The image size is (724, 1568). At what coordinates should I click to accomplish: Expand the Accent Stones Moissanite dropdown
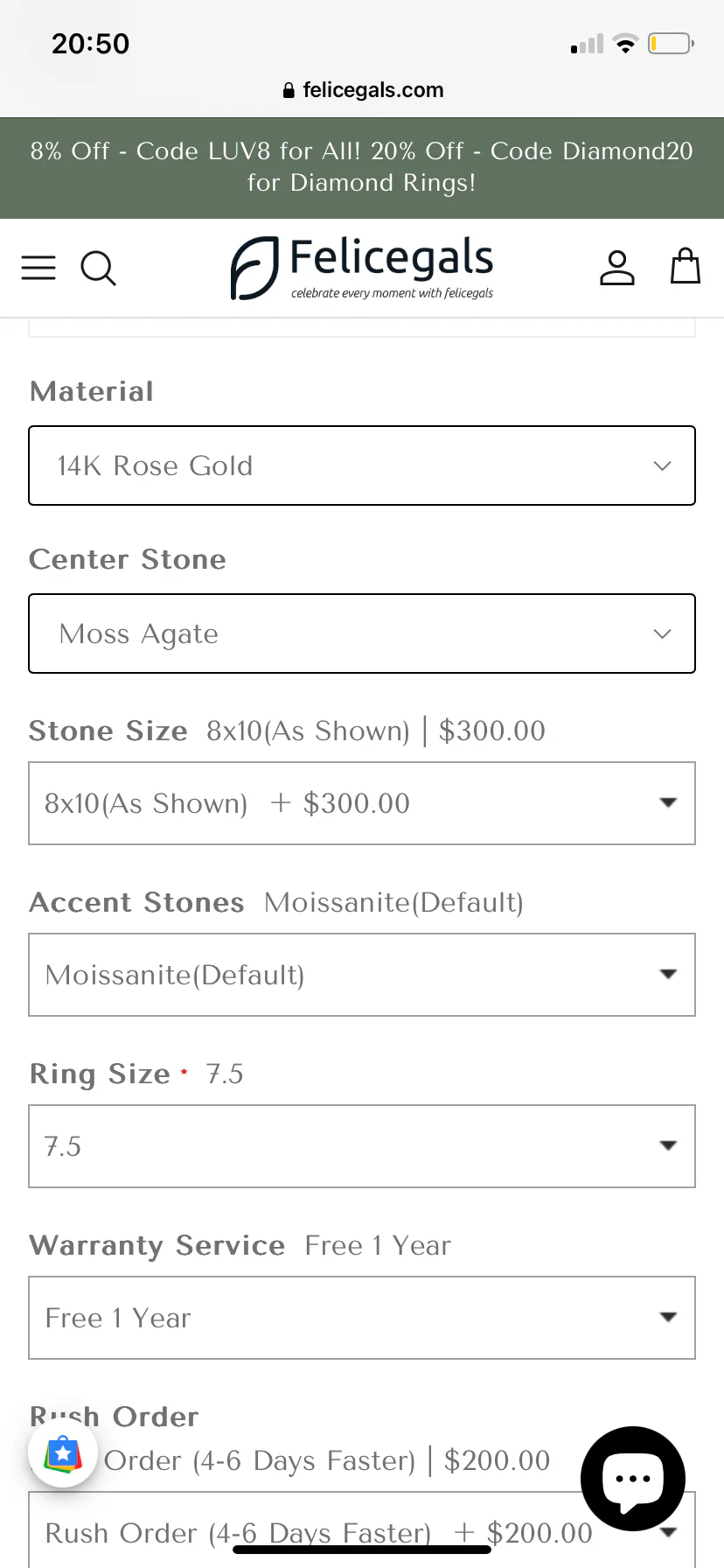pos(362,975)
